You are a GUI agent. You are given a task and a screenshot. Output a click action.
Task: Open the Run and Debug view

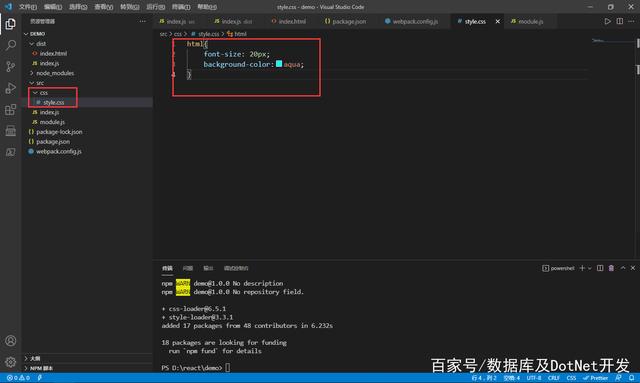click(x=11, y=88)
